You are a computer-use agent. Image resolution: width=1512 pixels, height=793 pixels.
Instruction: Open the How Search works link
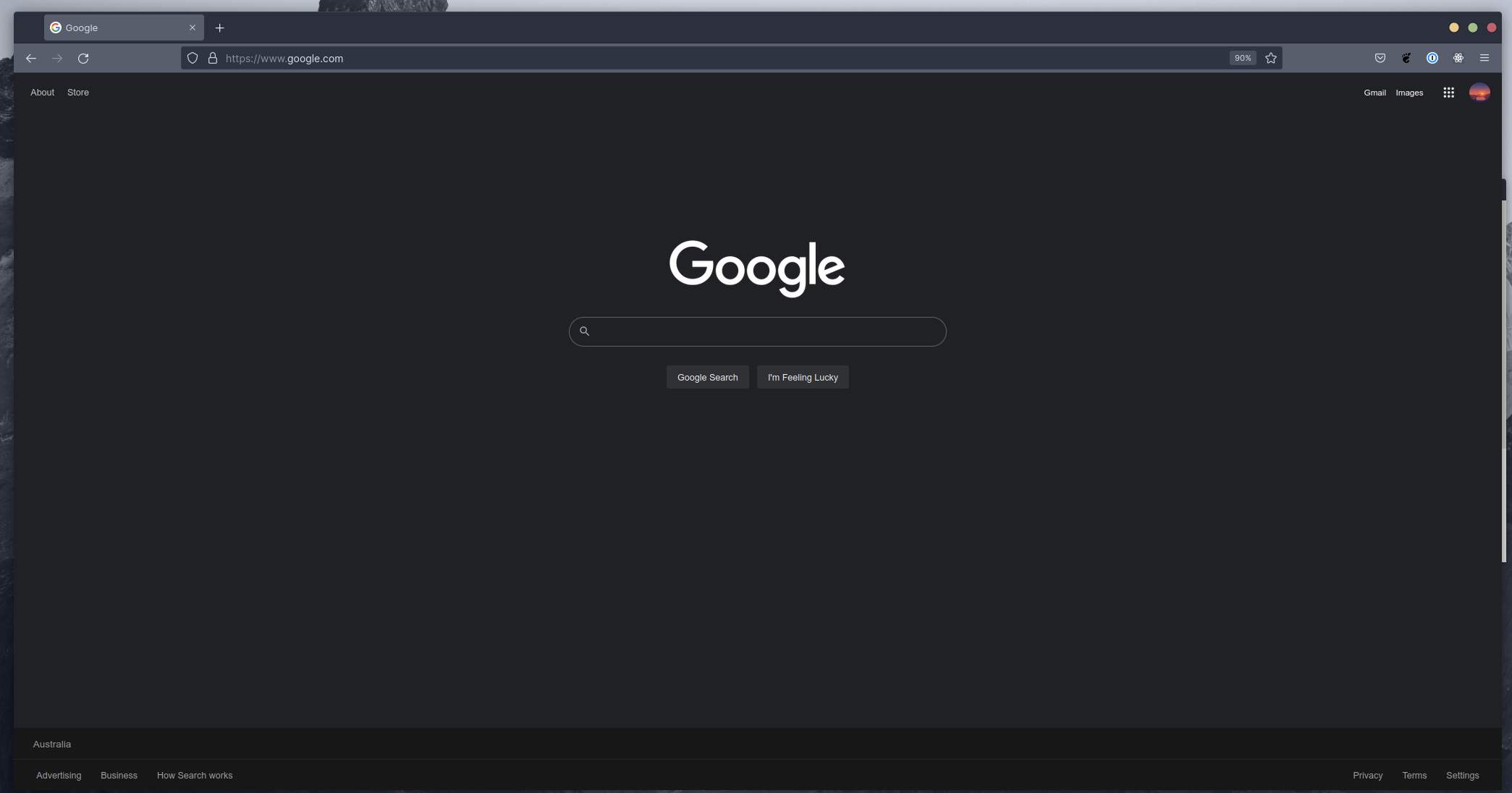tap(194, 775)
